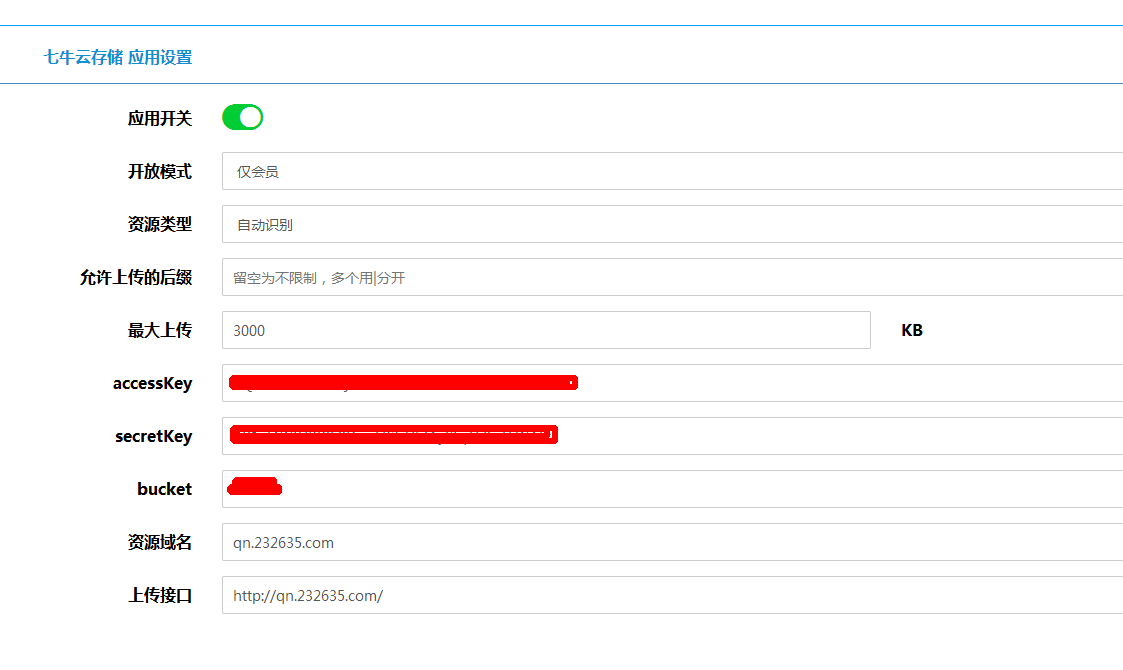Click the bucket label

tap(165, 489)
